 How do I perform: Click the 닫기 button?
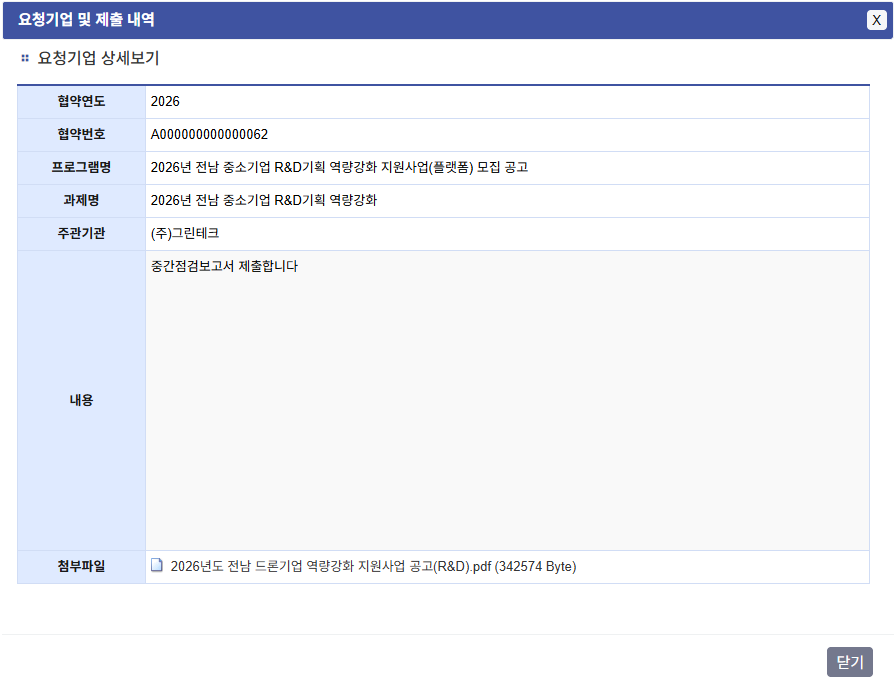tap(849, 662)
